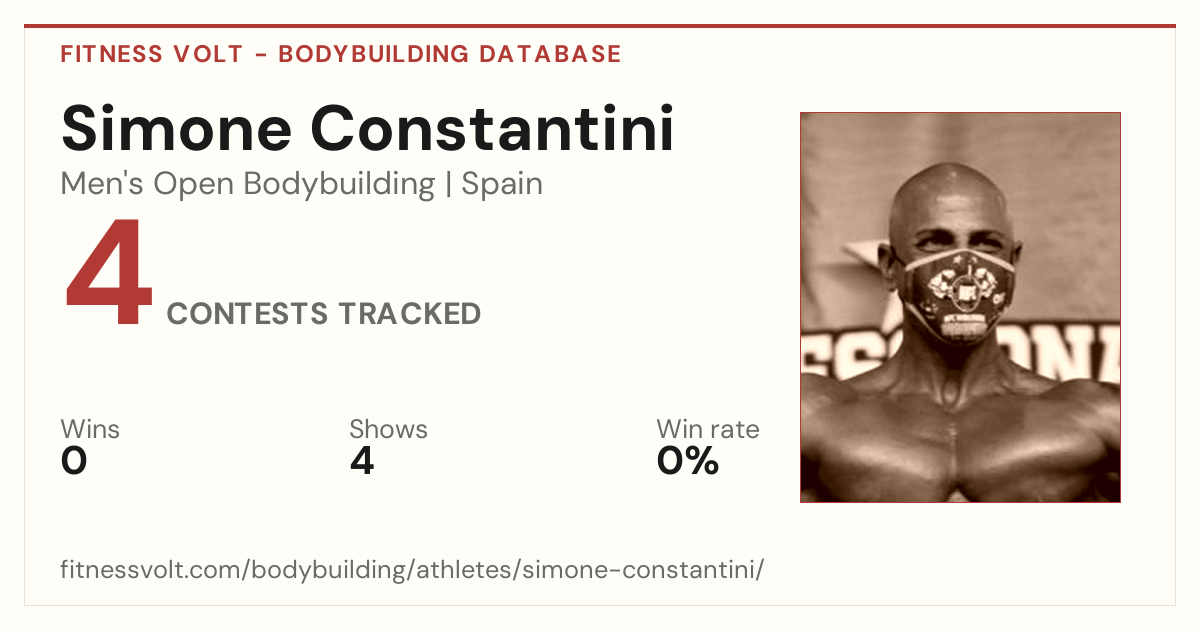1200x630 pixels.
Task: Click the "Contests Tracked" label
Action: [x=324, y=314]
